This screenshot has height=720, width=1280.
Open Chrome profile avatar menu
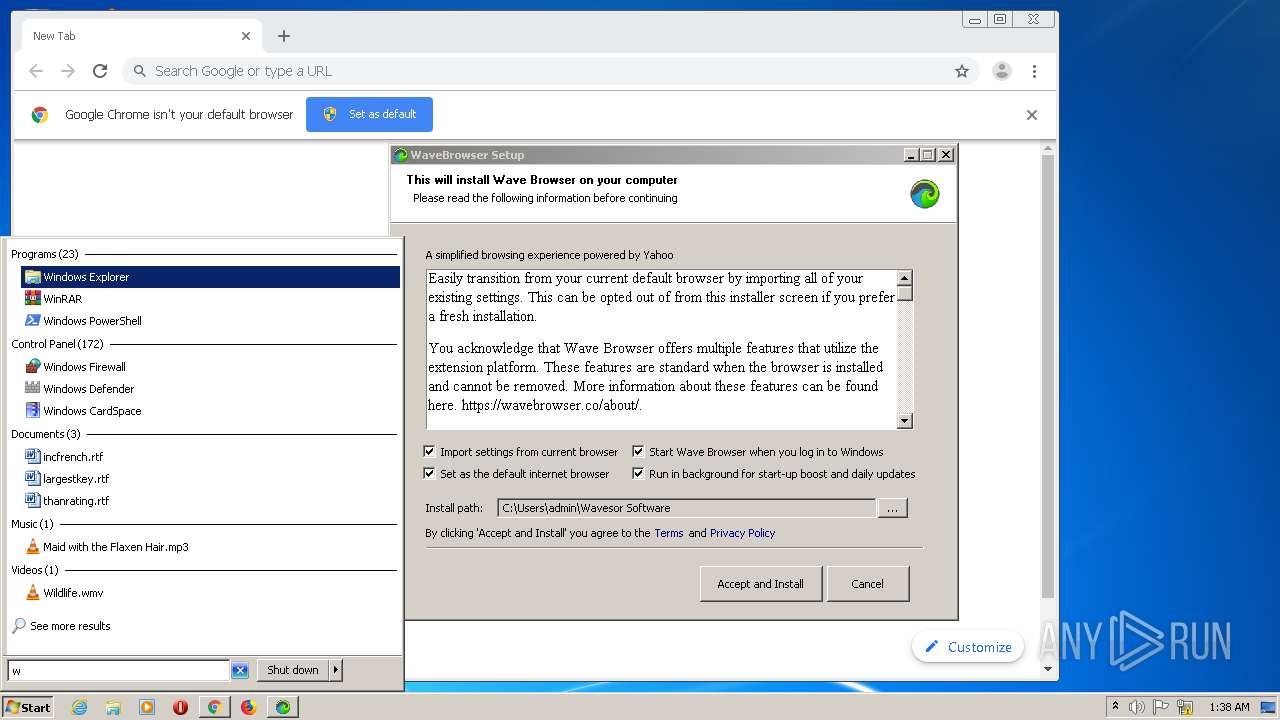point(1001,71)
